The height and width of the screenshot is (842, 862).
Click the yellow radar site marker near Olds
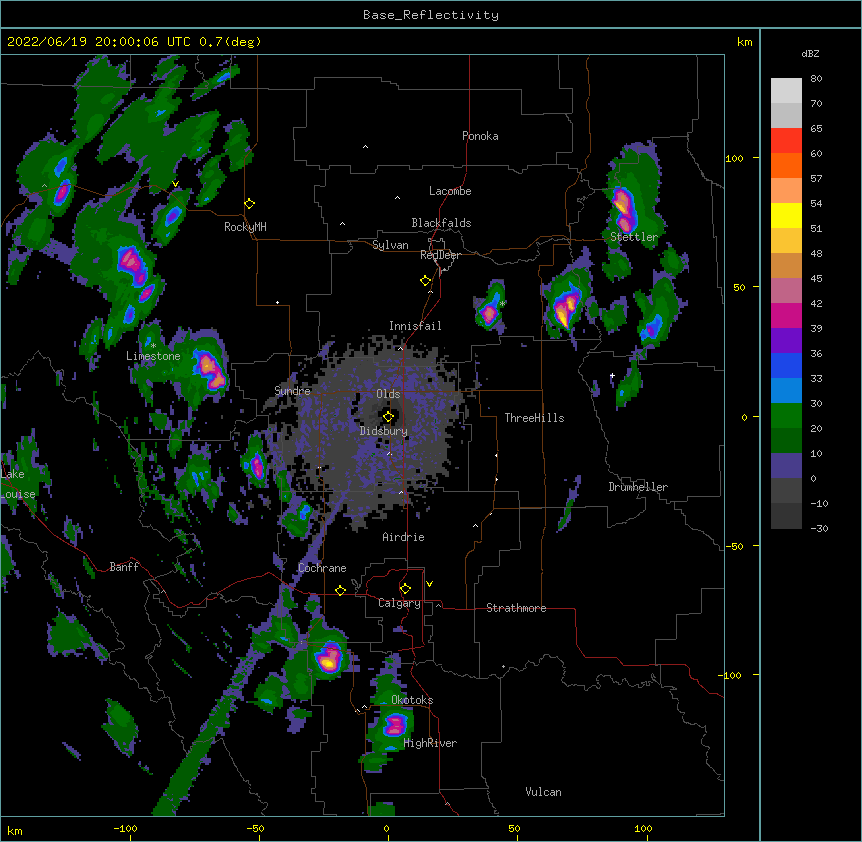(x=388, y=417)
